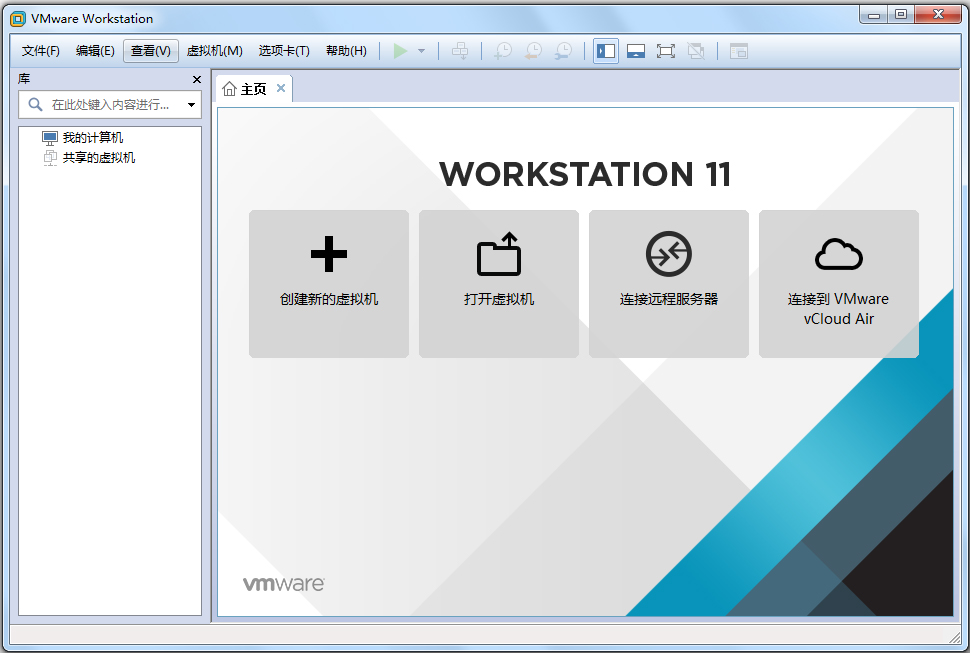Click the console view icon
The width and height of the screenshot is (970, 653).
coord(739,51)
